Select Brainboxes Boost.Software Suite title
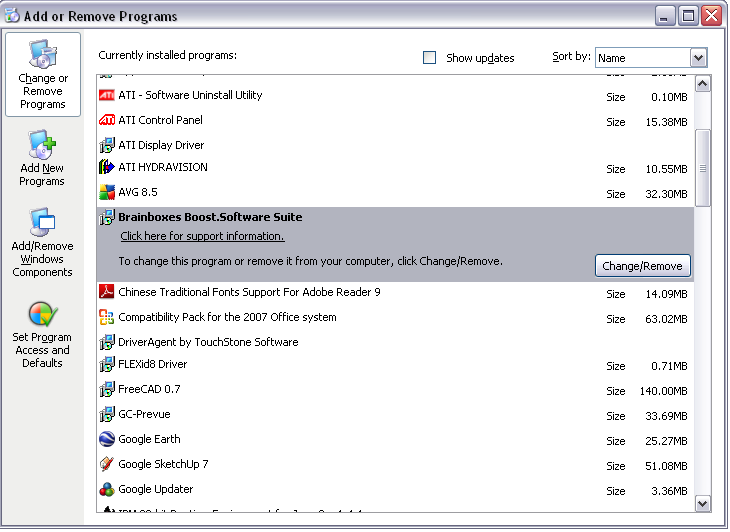The height and width of the screenshot is (532, 730). pyautogui.click(x=210, y=217)
